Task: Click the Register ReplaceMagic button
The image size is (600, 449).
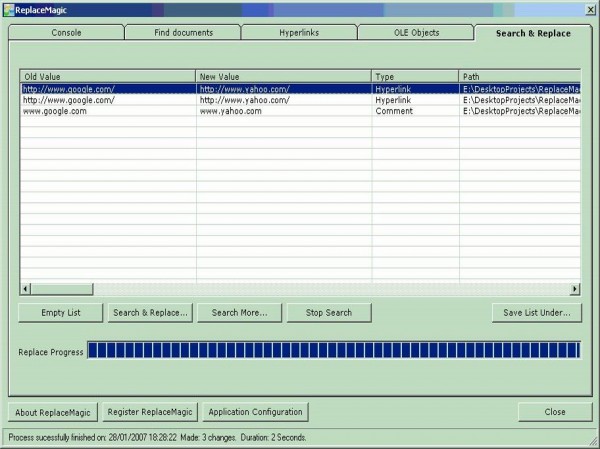Action: [x=150, y=412]
